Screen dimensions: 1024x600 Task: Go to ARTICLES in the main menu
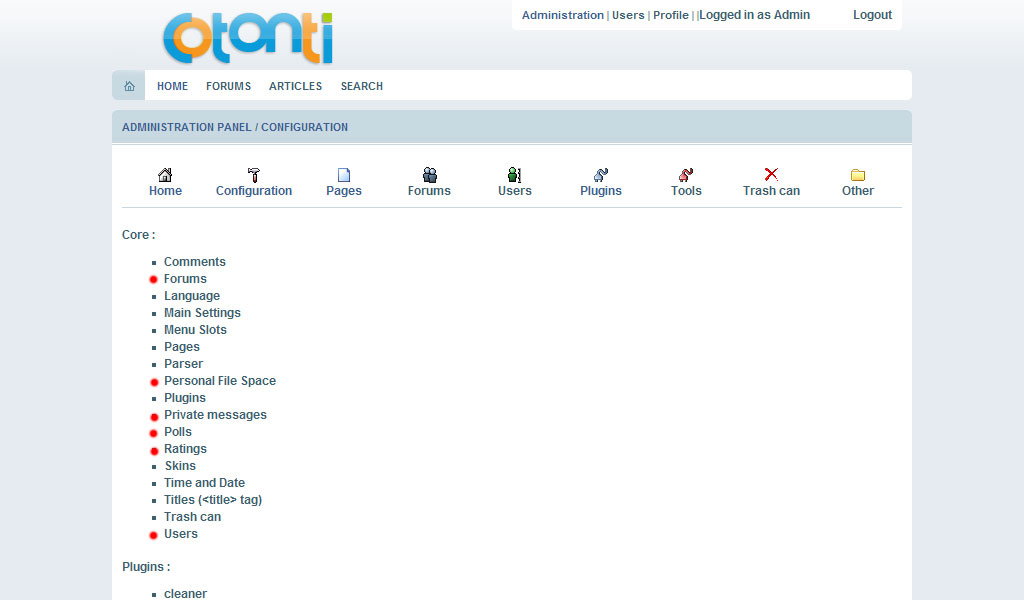coord(295,86)
